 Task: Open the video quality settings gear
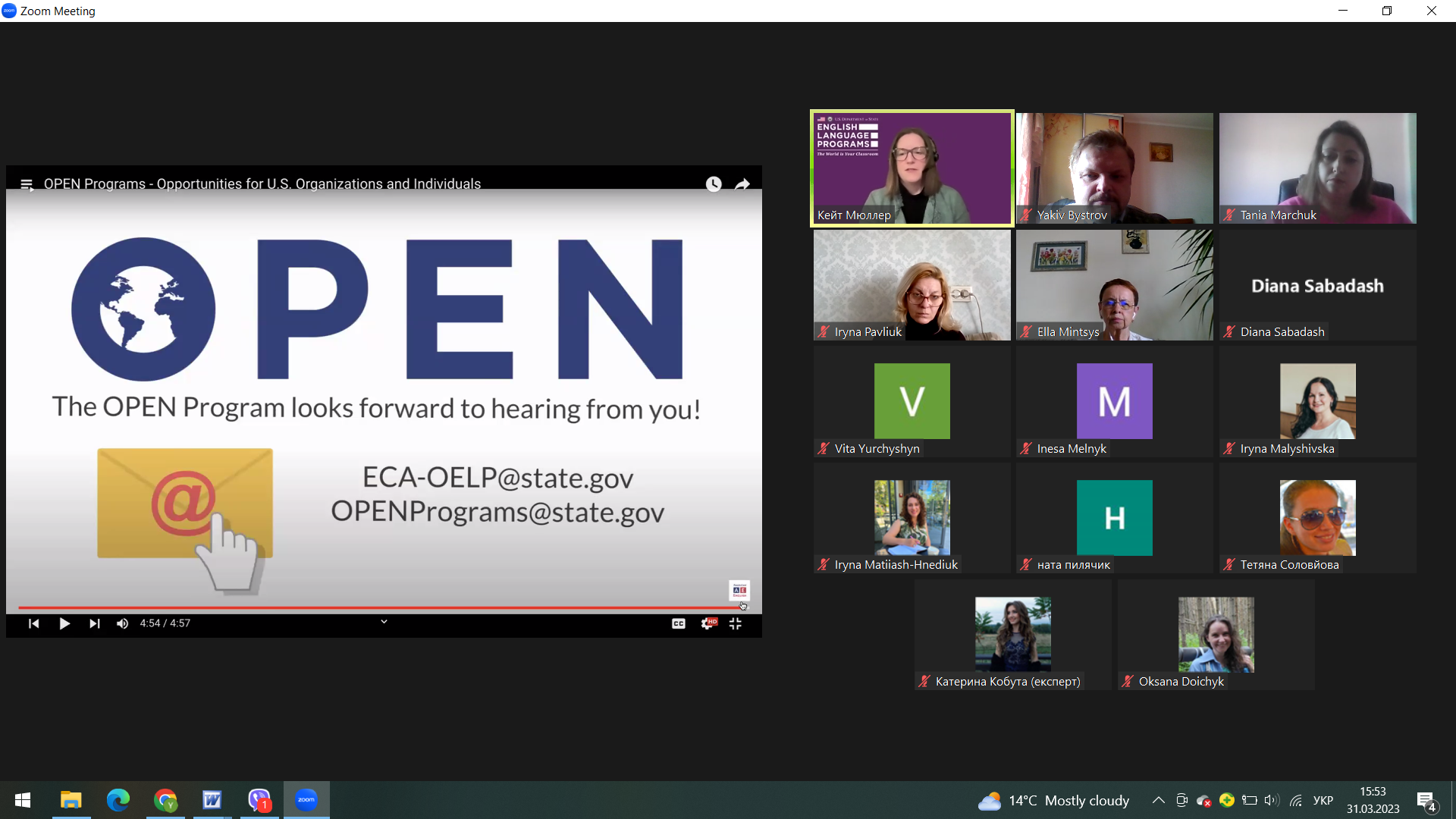coord(708,623)
